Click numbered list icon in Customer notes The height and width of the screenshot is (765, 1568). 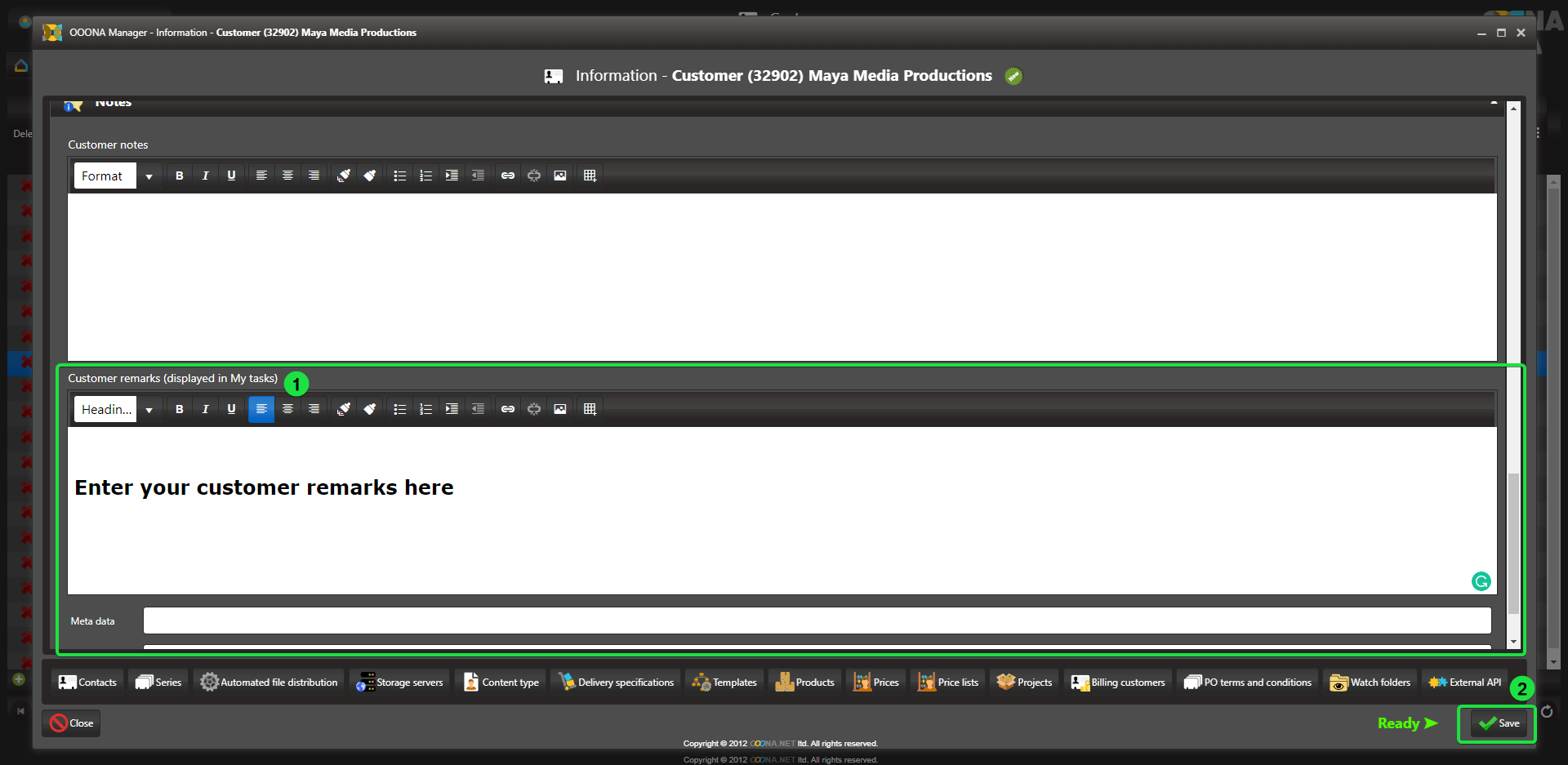pos(425,176)
